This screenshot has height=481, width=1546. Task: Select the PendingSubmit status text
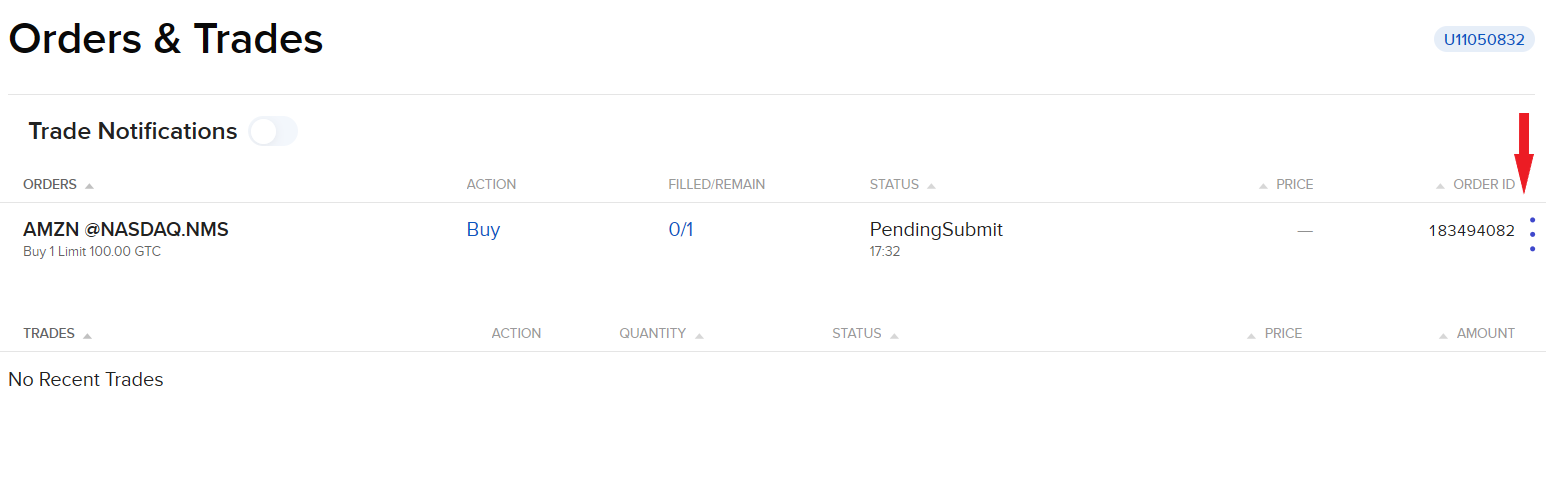936,230
